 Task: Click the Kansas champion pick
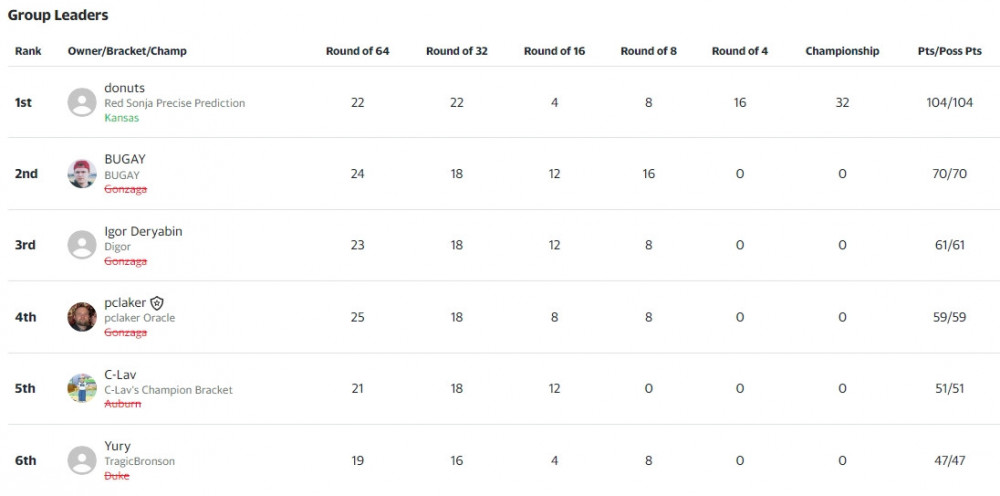click(x=121, y=118)
